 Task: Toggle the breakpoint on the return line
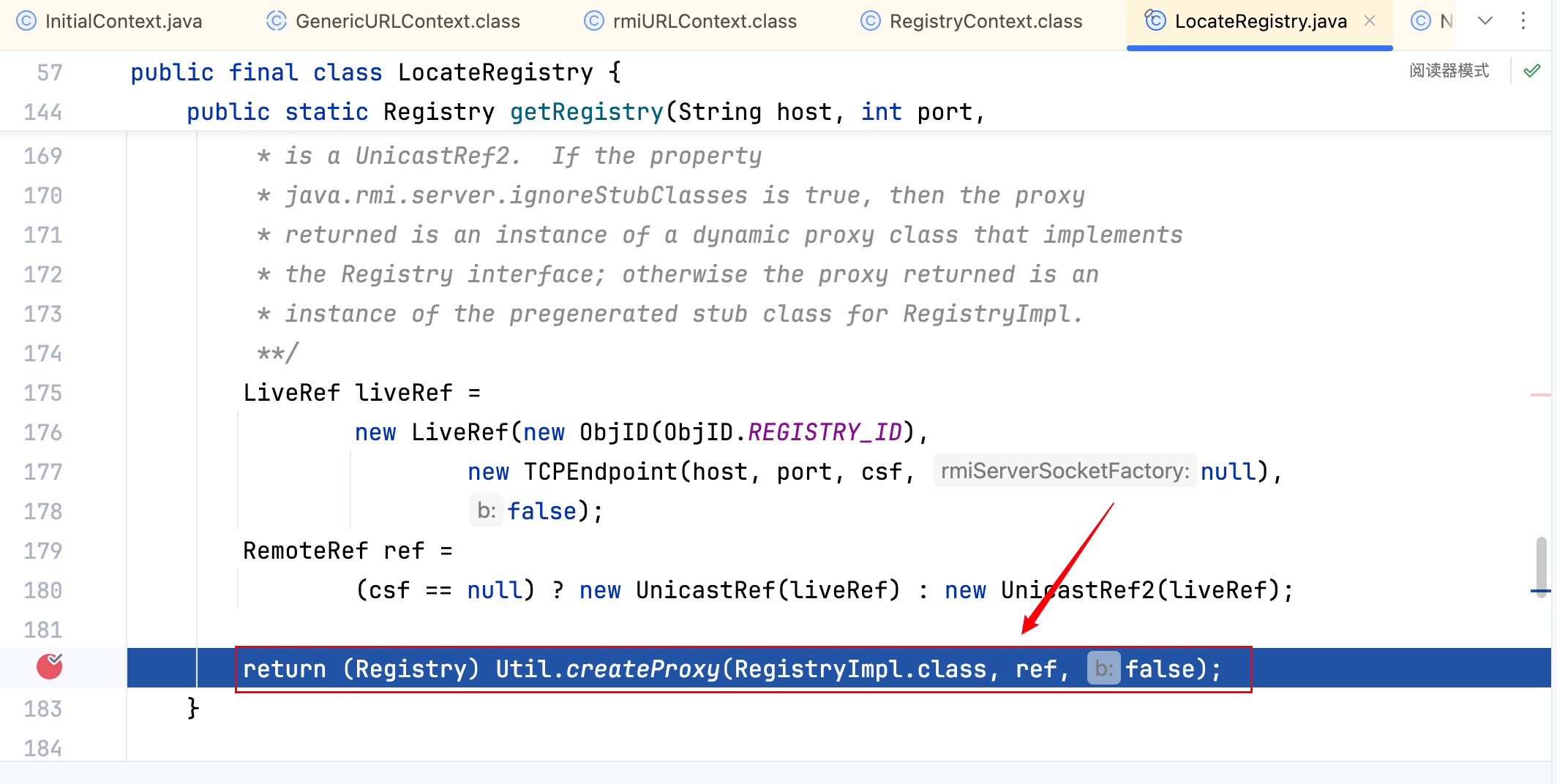50,667
